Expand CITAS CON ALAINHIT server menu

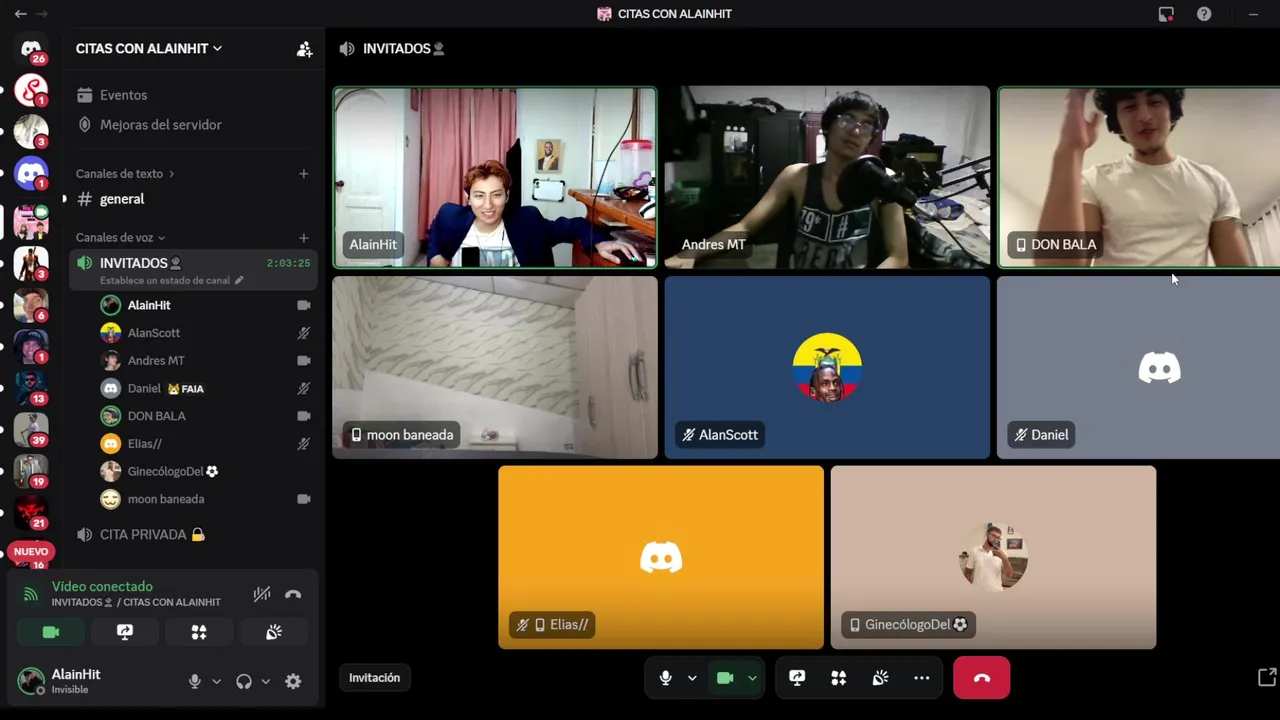[149, 48]
